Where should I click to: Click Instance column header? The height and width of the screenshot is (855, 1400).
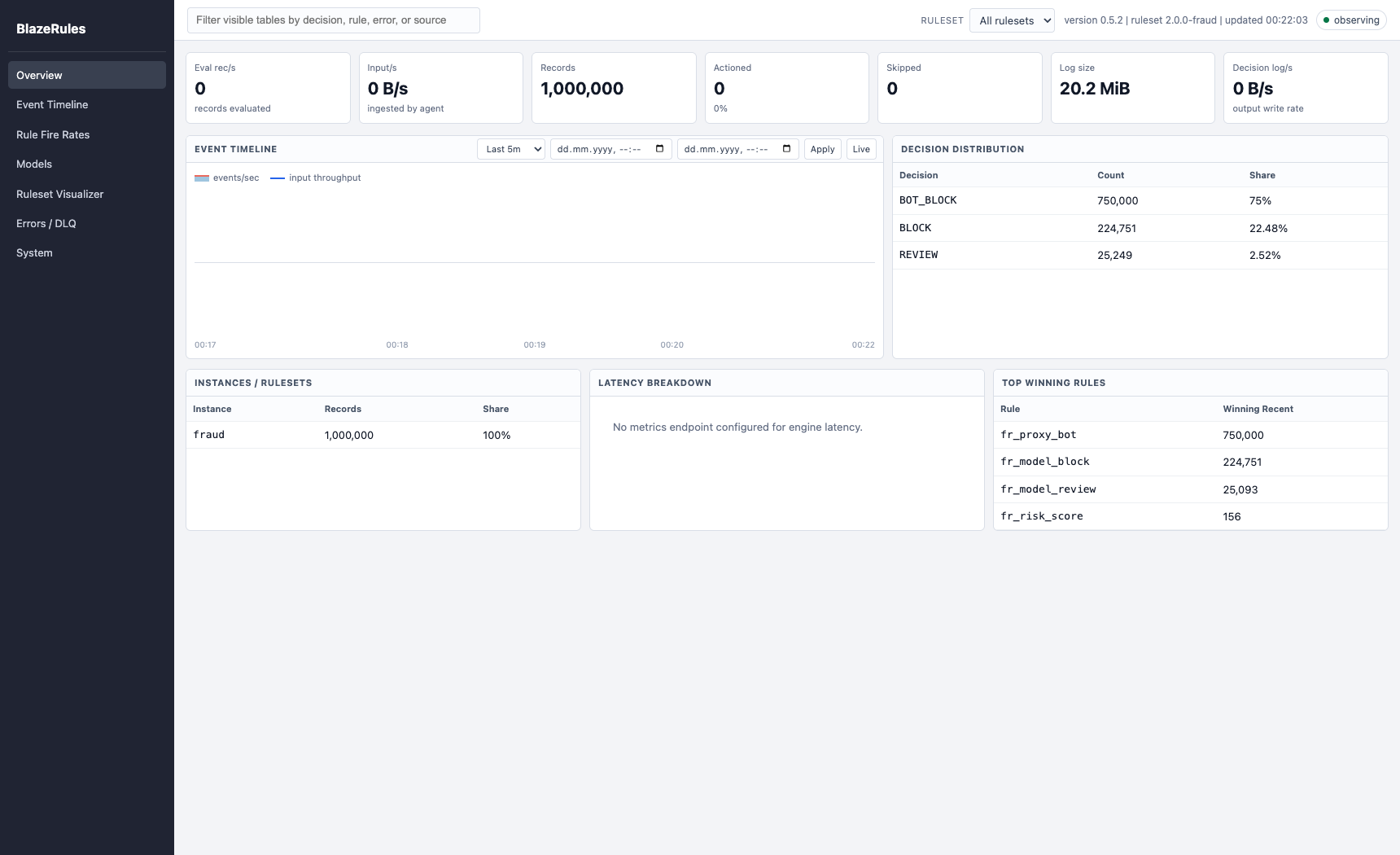(212, 409)
